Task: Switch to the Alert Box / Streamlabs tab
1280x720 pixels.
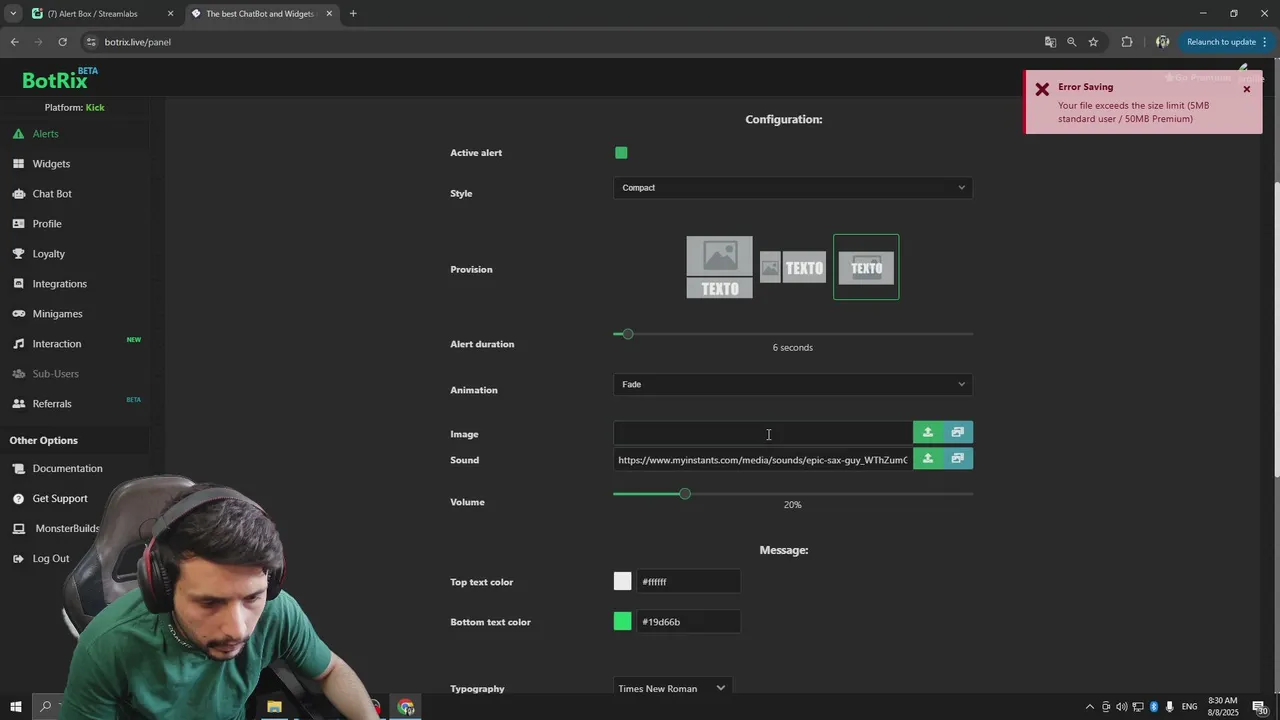Action: (103, 14)
